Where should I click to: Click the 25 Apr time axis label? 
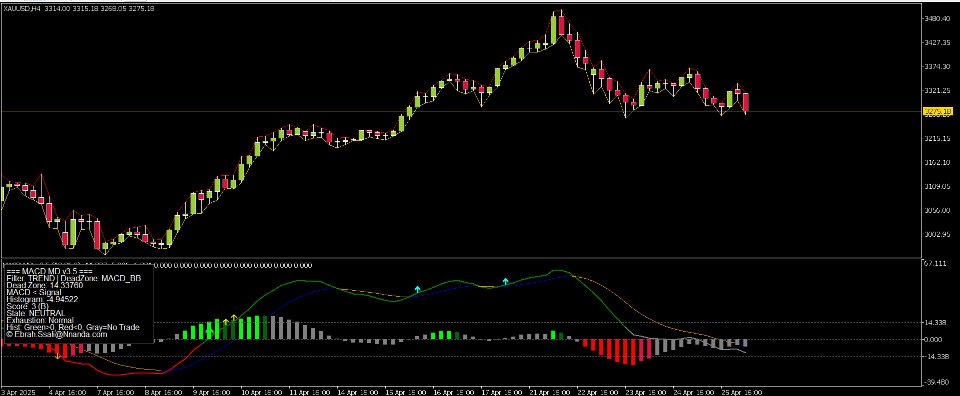pyautogui.click(x=741, y=392)
